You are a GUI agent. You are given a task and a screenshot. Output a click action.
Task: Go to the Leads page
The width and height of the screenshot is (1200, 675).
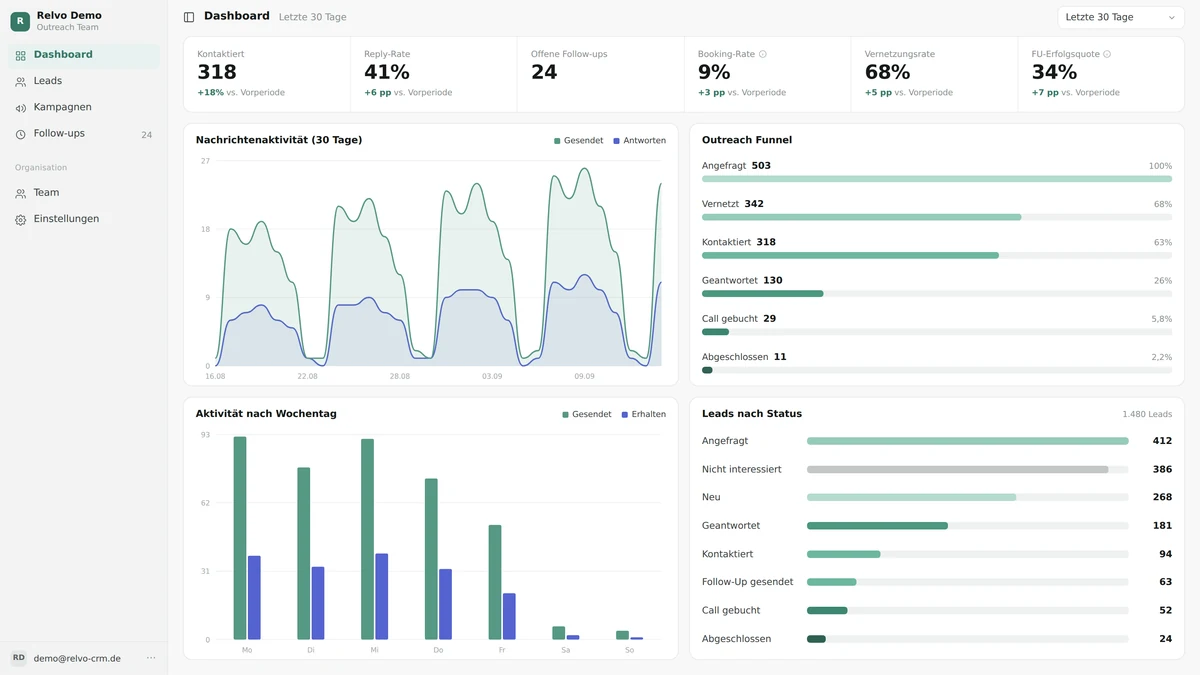point(84,81)
